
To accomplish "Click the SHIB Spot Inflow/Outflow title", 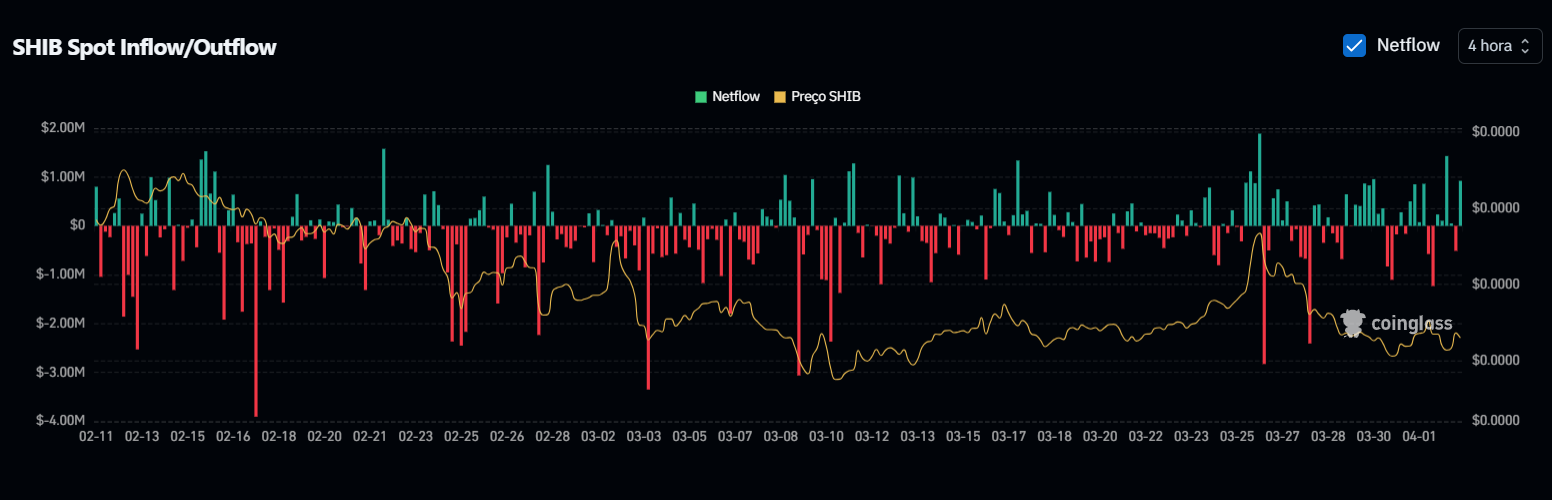I will point(144,47).
